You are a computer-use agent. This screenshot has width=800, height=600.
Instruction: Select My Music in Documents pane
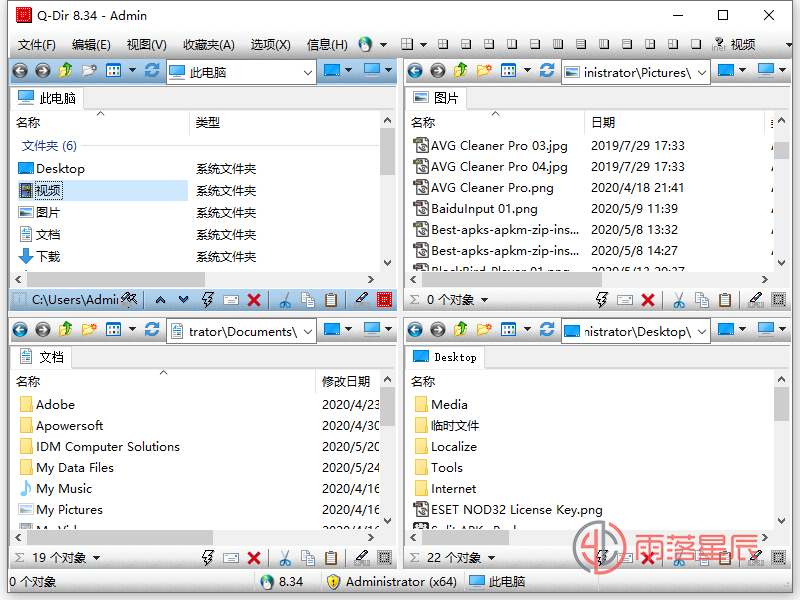(x=56, y=488)
